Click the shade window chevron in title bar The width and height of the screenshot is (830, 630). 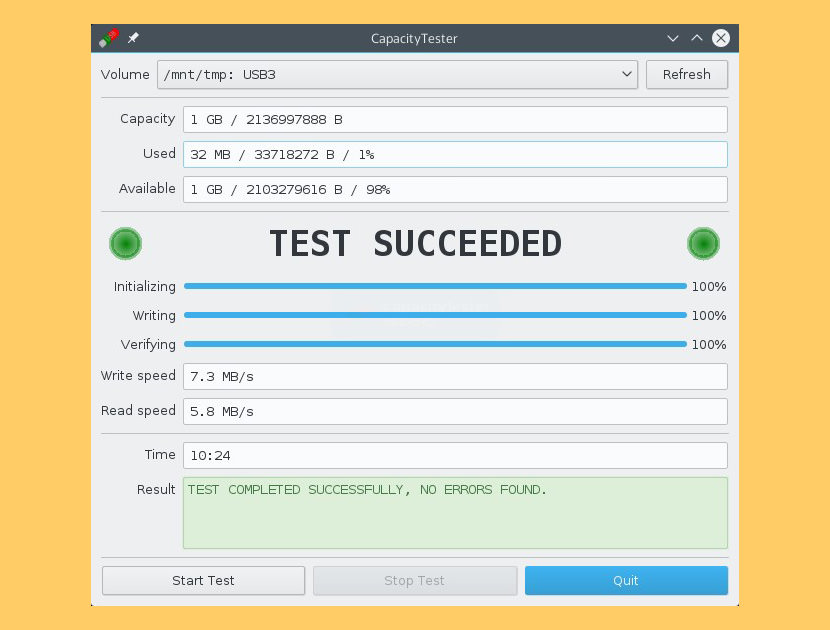[697, 38]
